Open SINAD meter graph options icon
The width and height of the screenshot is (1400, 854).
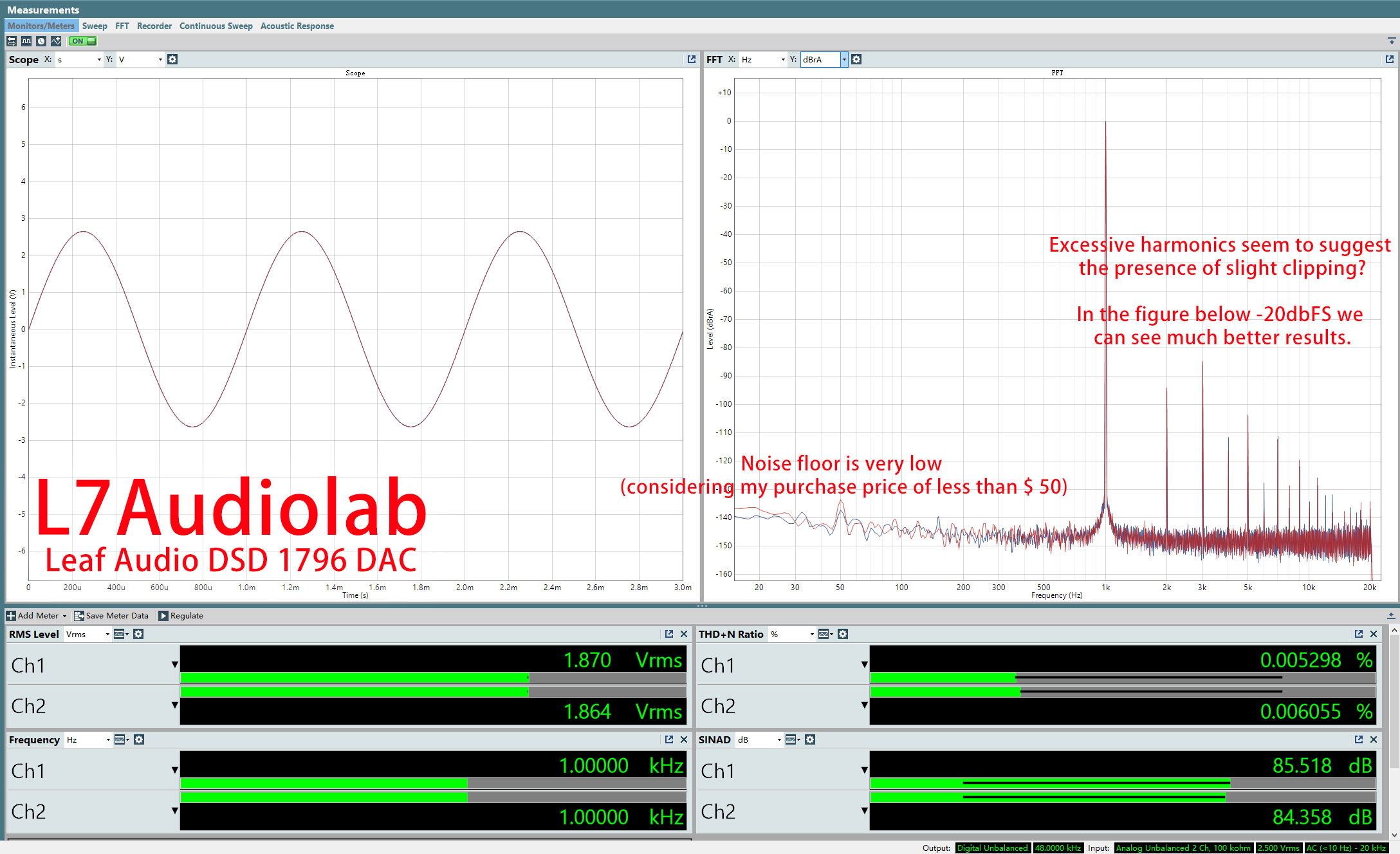(x=792, y=739)
